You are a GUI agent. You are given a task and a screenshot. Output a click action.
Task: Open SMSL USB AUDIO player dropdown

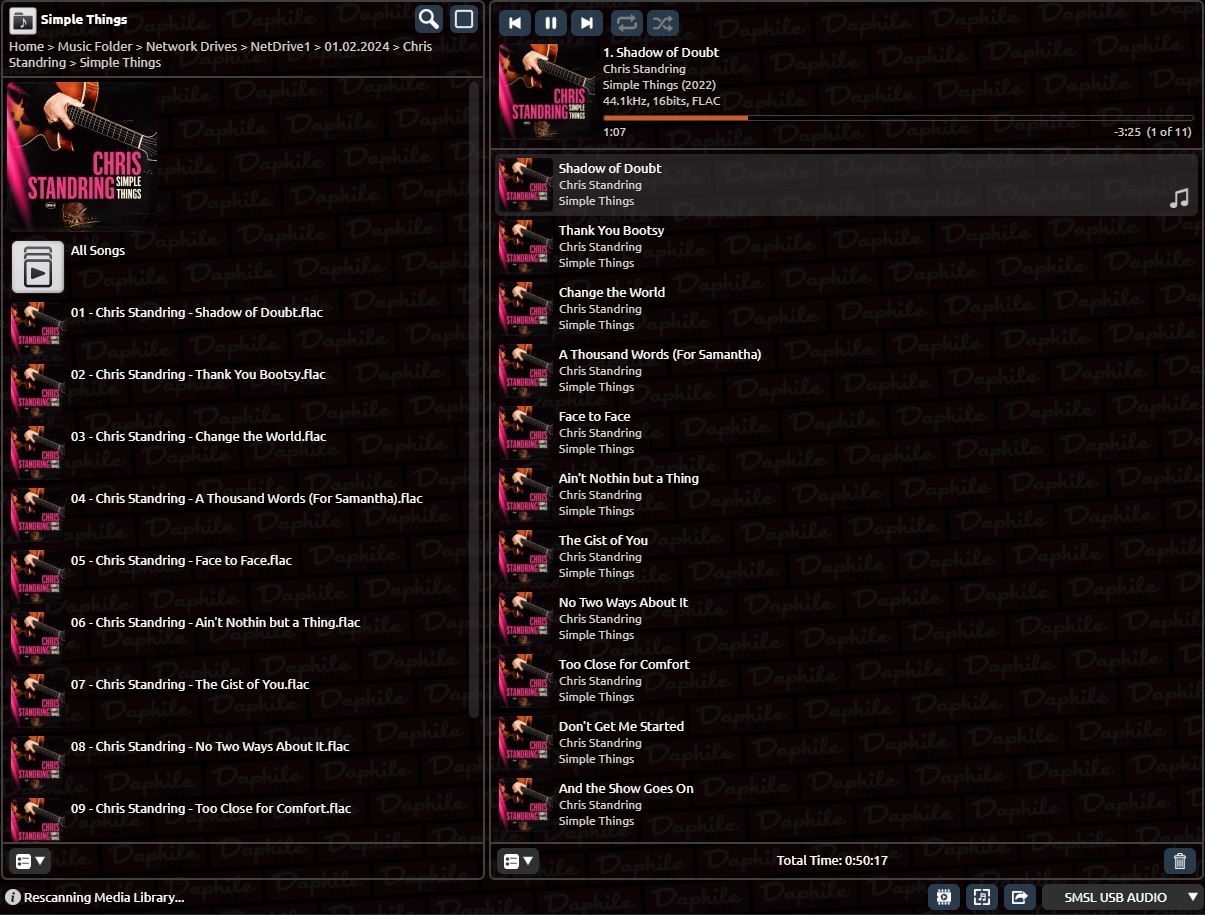click(x=1122, y=897)
